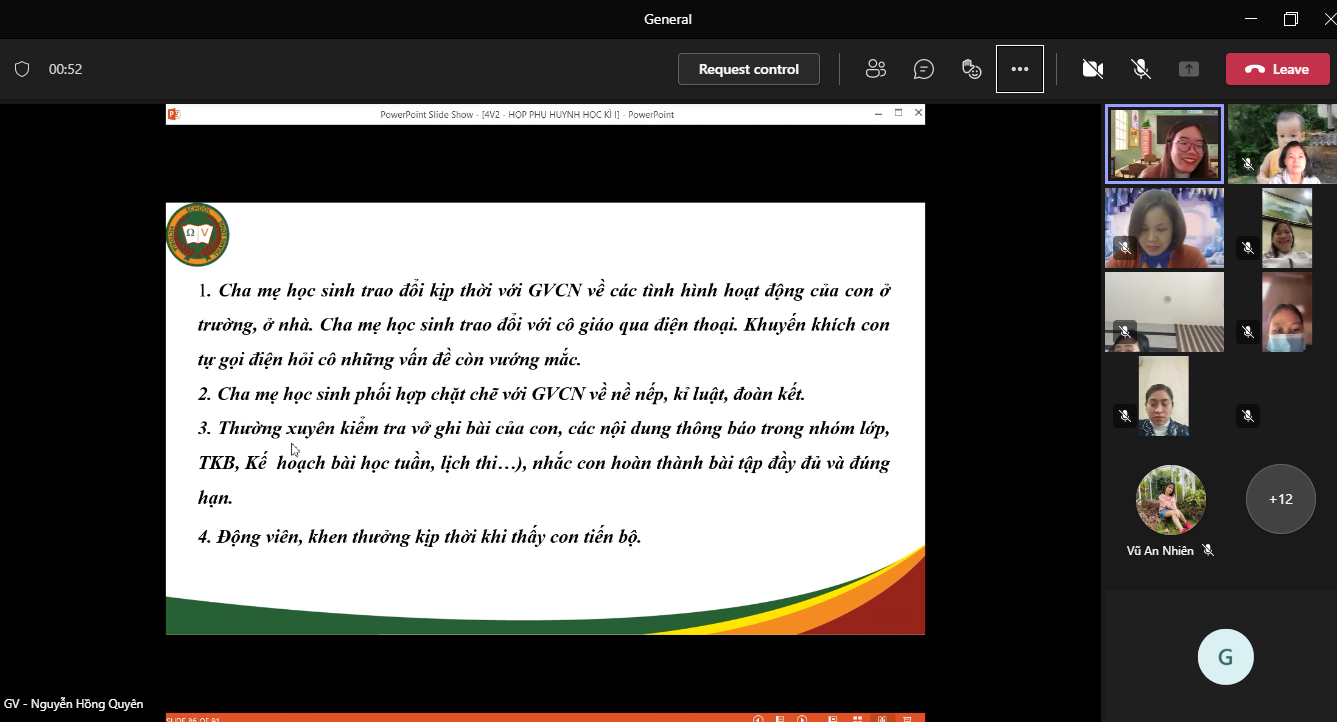The width and height of the screenshot is (1337, 722).
Task: Select the video tile with the blue face mask
Action: (1286, 312)
